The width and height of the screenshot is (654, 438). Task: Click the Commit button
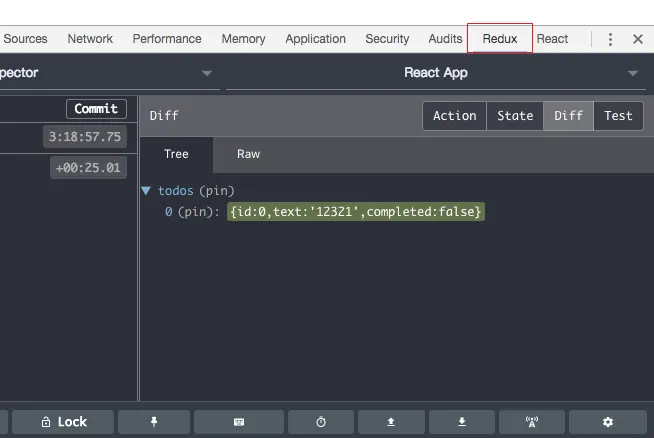(96, 109)
